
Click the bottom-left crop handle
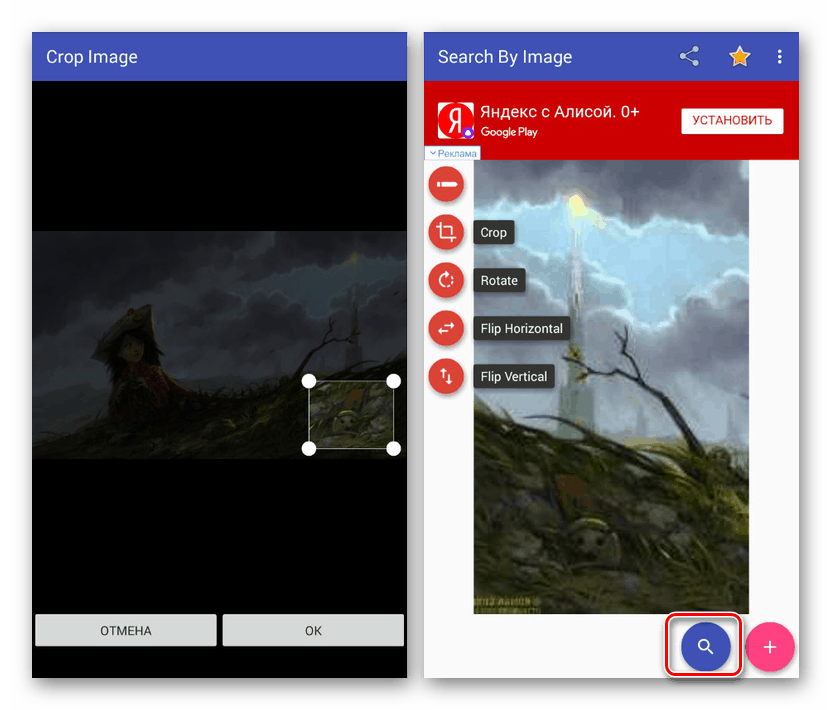click(x=309, y=449)
